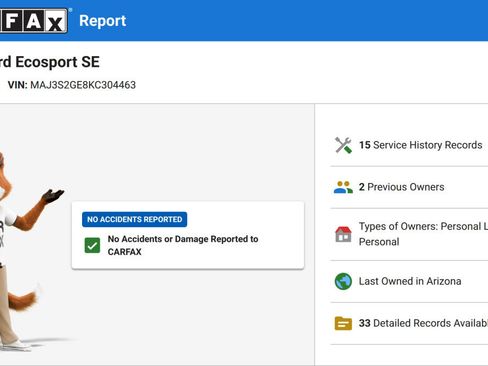The image size is (488, 366).
Task: Click the fox mascot's raised hand
Action: pyautogui.click(x=53, y=195)
